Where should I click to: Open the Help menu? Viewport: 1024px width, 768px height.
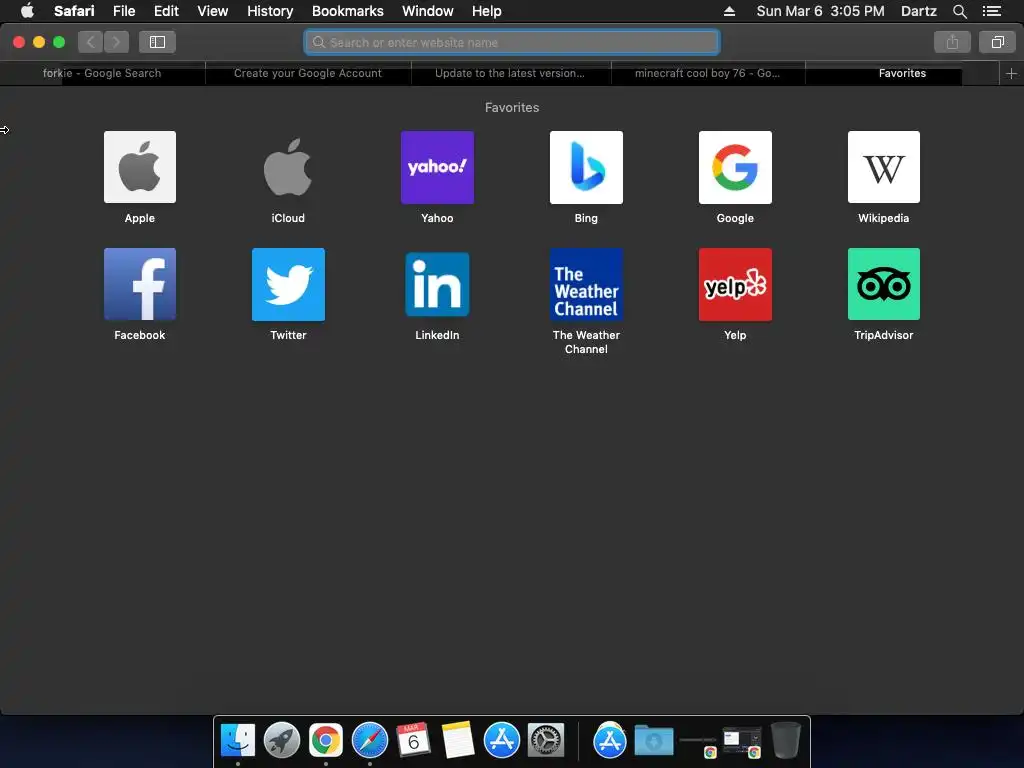pyautogui.click(x=487, y=11)
